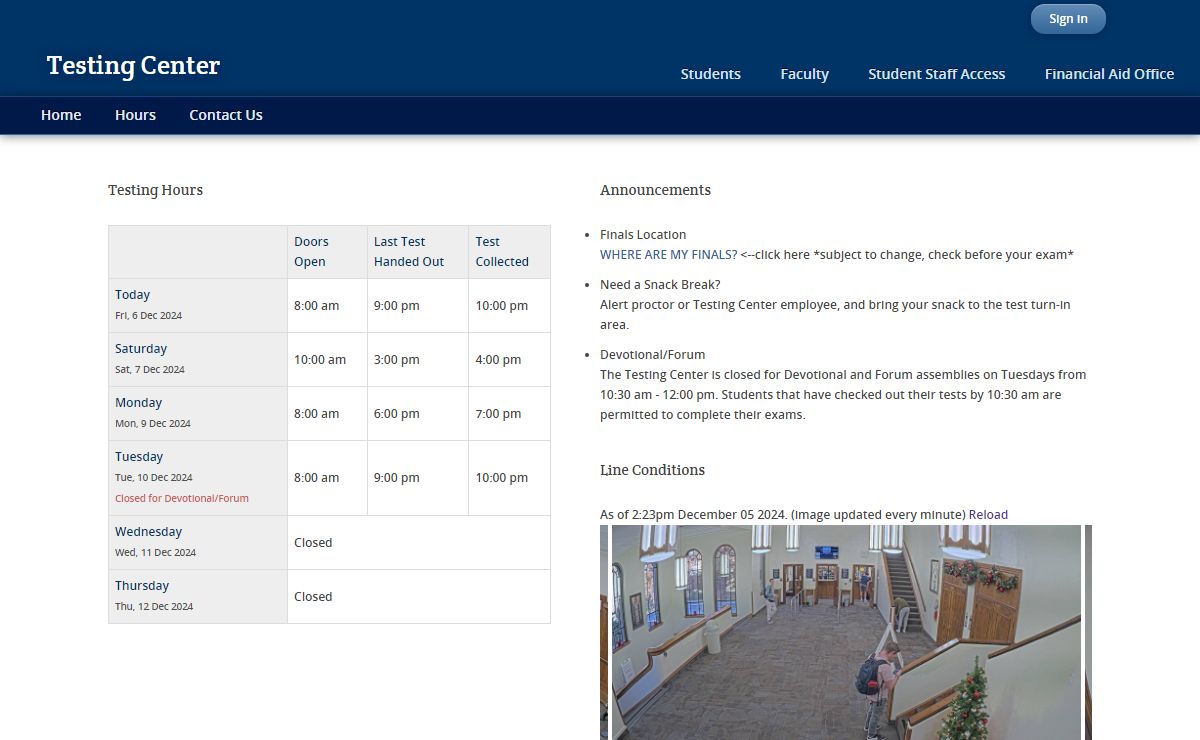Image resolution: width=1200 pixels, height=740 pixels.
Task: Click the Wednesday row label
Action: pyautogui.click(x=148, y=532)
